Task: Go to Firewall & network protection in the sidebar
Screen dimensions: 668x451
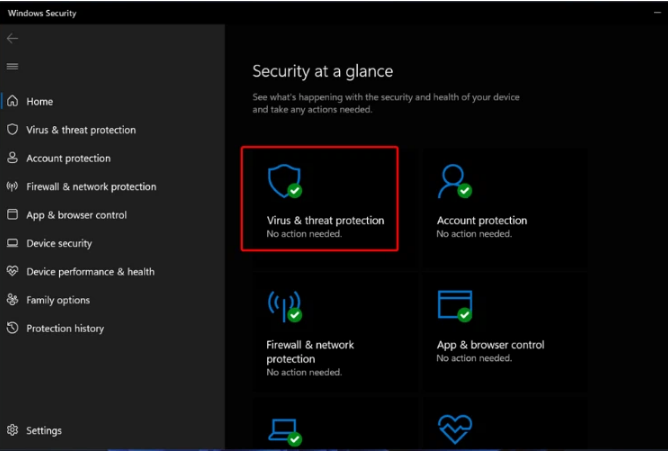Action: (x=91, y=187)
